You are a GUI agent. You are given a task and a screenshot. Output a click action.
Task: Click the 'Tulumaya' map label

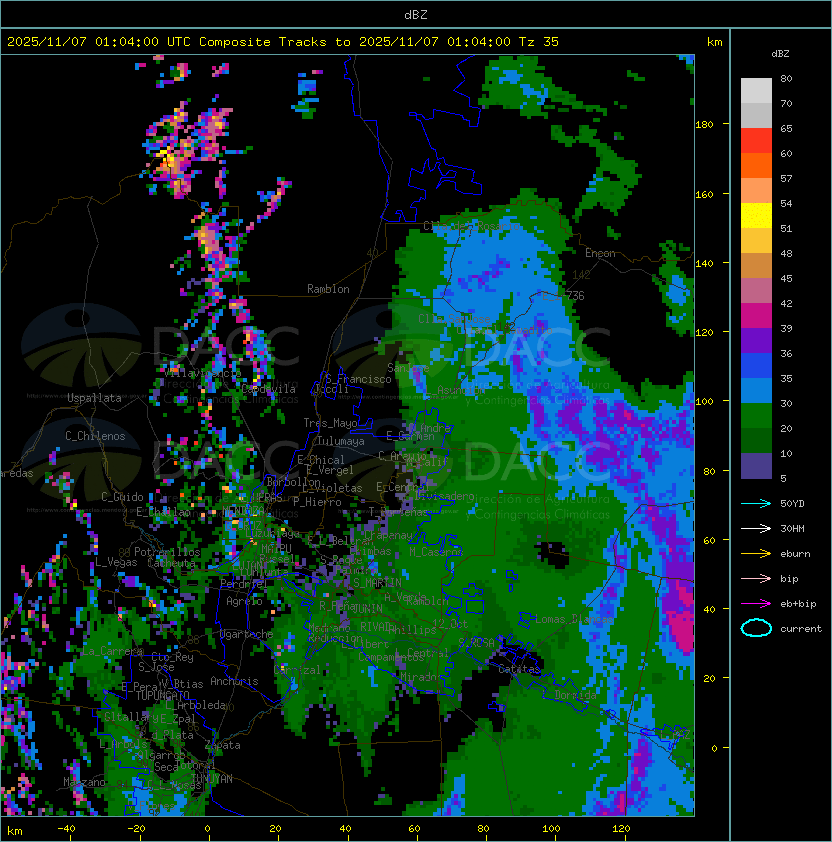341,441
